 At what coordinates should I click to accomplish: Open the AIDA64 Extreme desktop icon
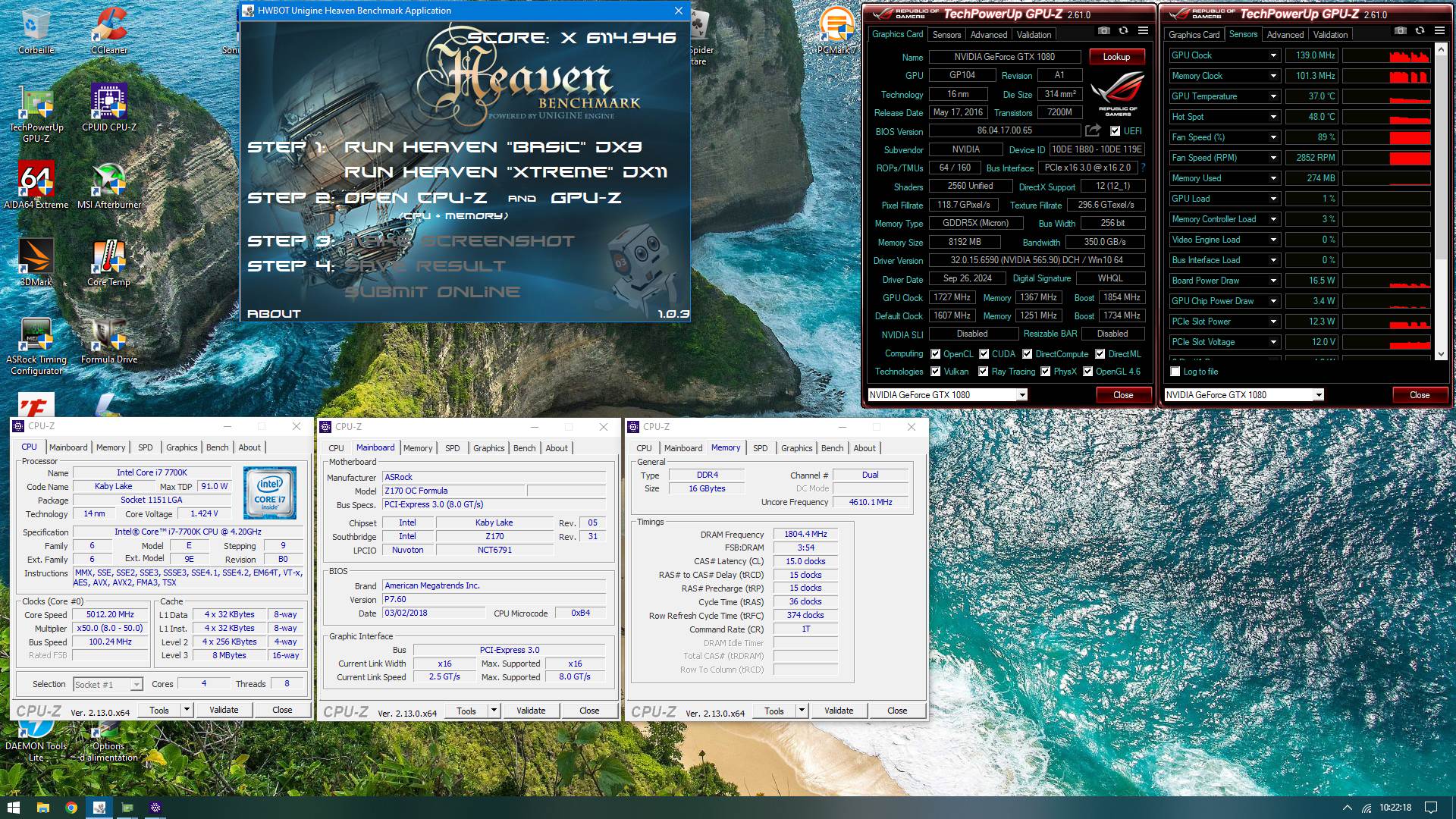click(36, 185)
